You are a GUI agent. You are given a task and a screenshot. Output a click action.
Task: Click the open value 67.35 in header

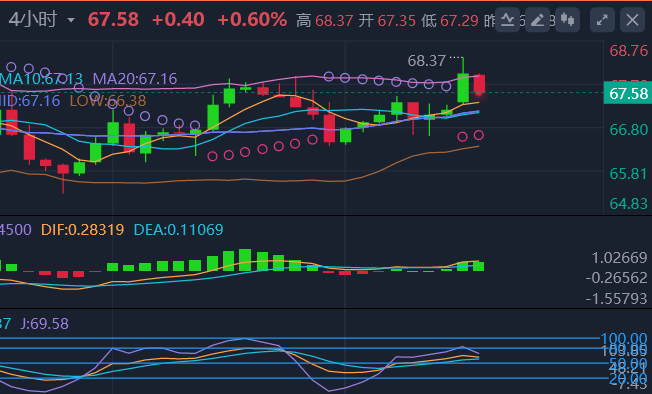[396, 20]
